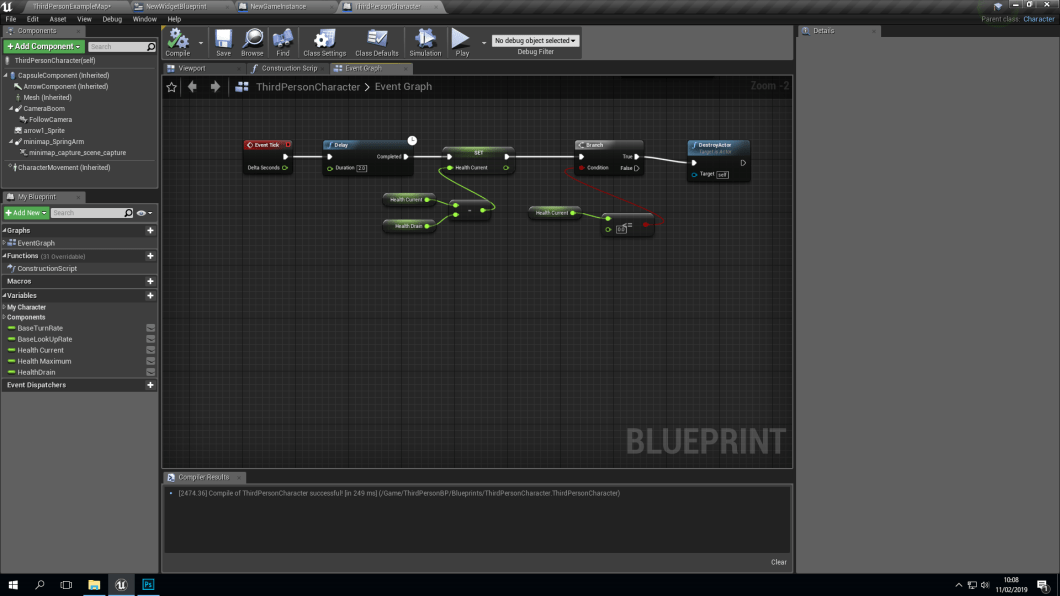The height and width of the screenshot is (596, 1060).
Task: Save the blueprint asset
Action: tap(223, 42)
